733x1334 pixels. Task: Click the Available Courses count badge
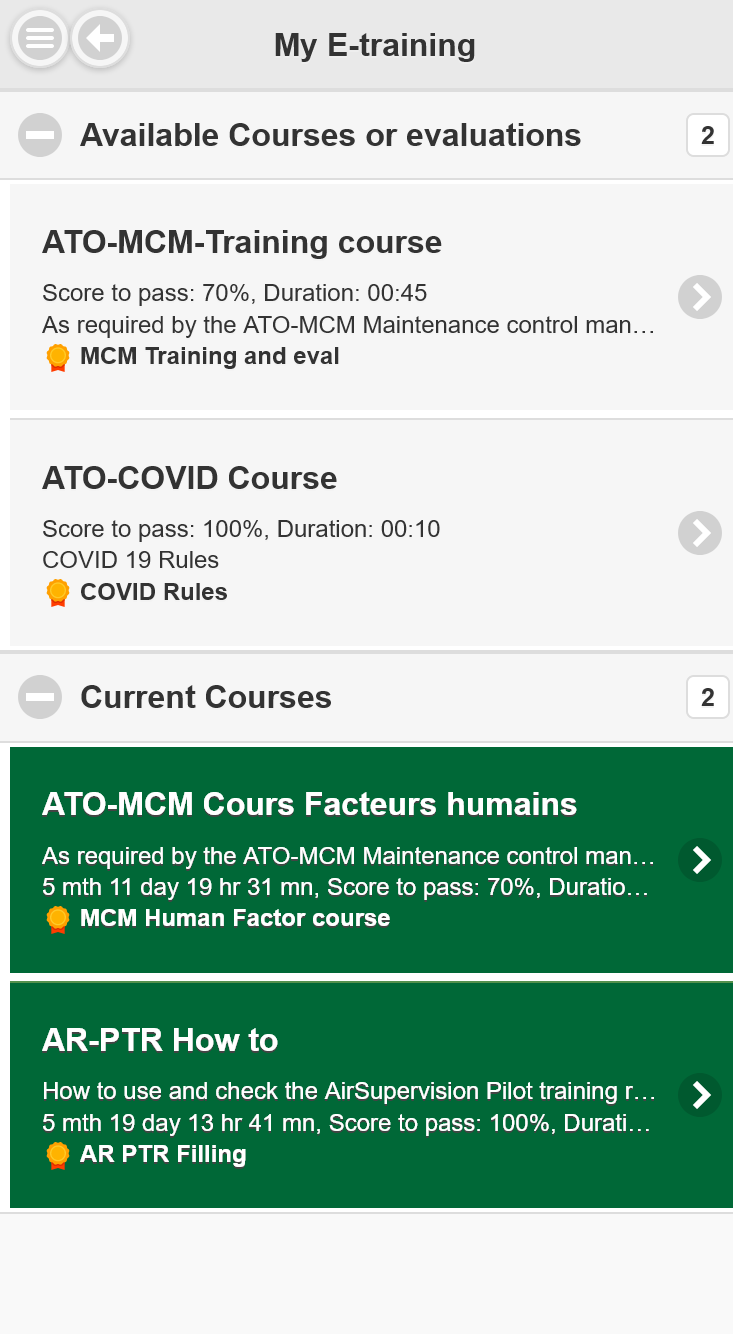tap(707, 136)
